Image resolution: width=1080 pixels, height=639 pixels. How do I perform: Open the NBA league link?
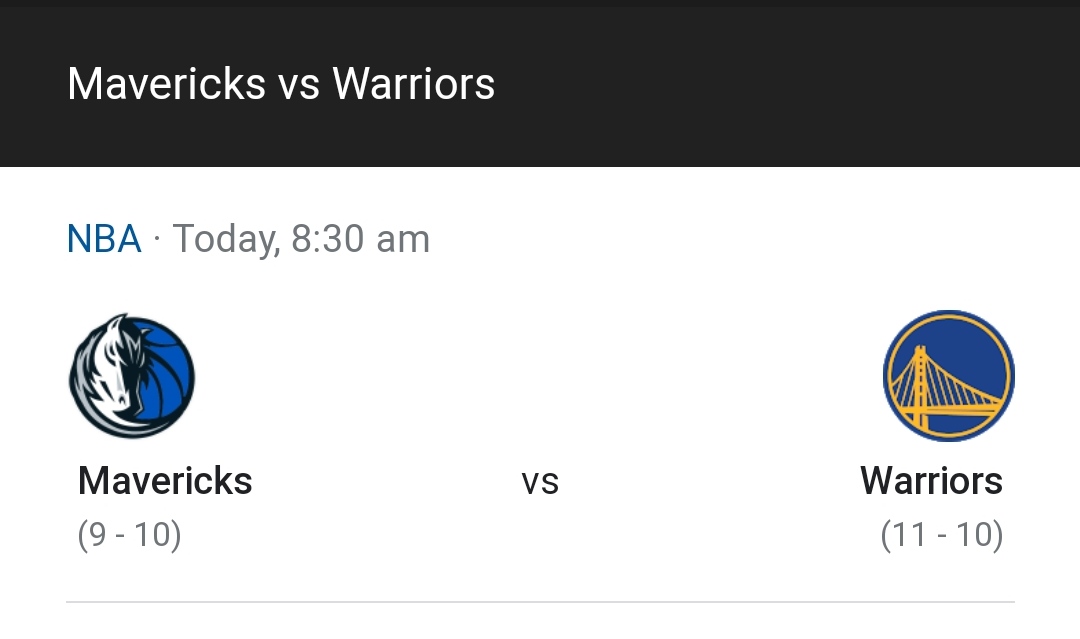pyautogui.click(x=104, y=240)
